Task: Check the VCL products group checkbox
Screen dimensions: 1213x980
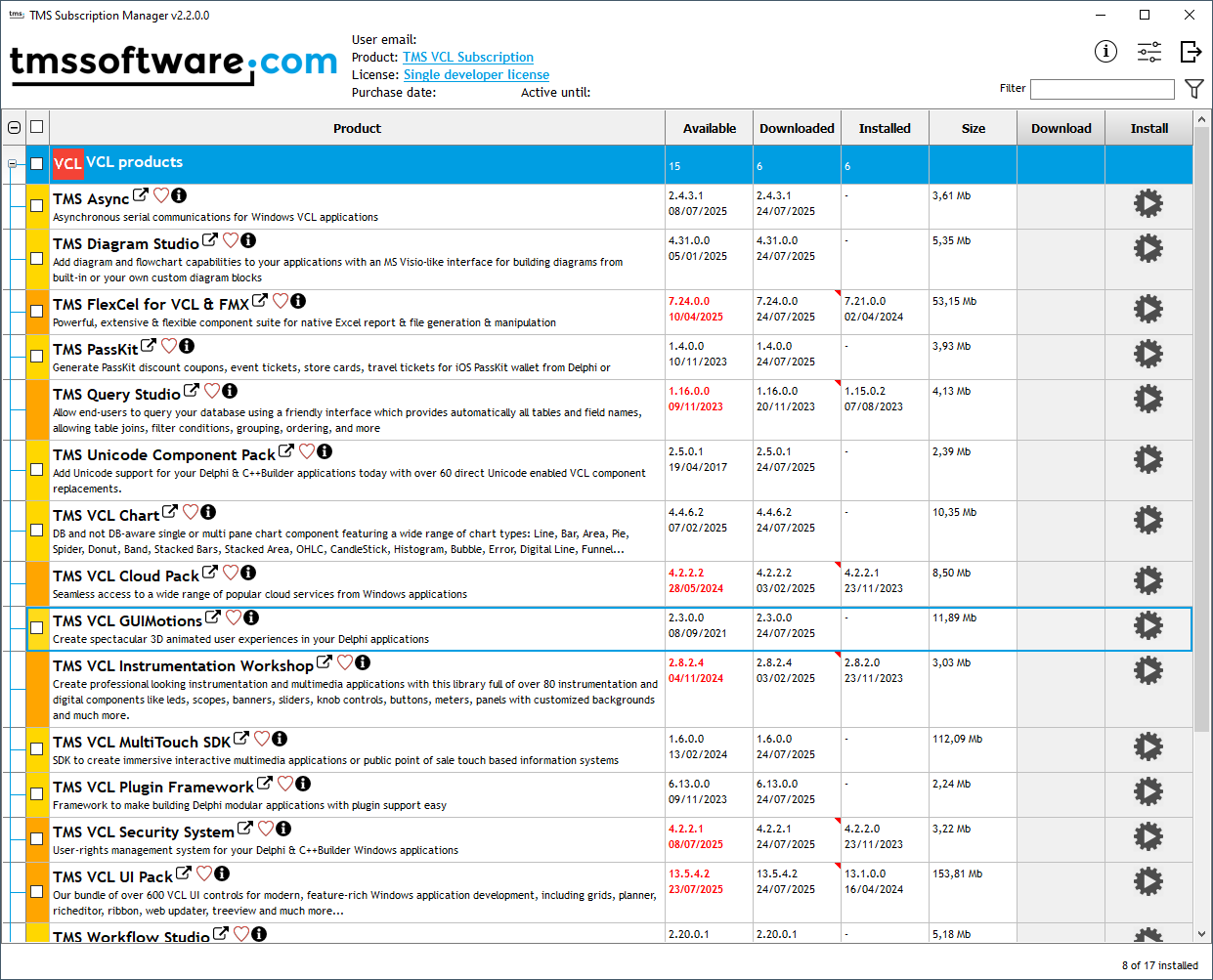Action: (x=37, y=163)
